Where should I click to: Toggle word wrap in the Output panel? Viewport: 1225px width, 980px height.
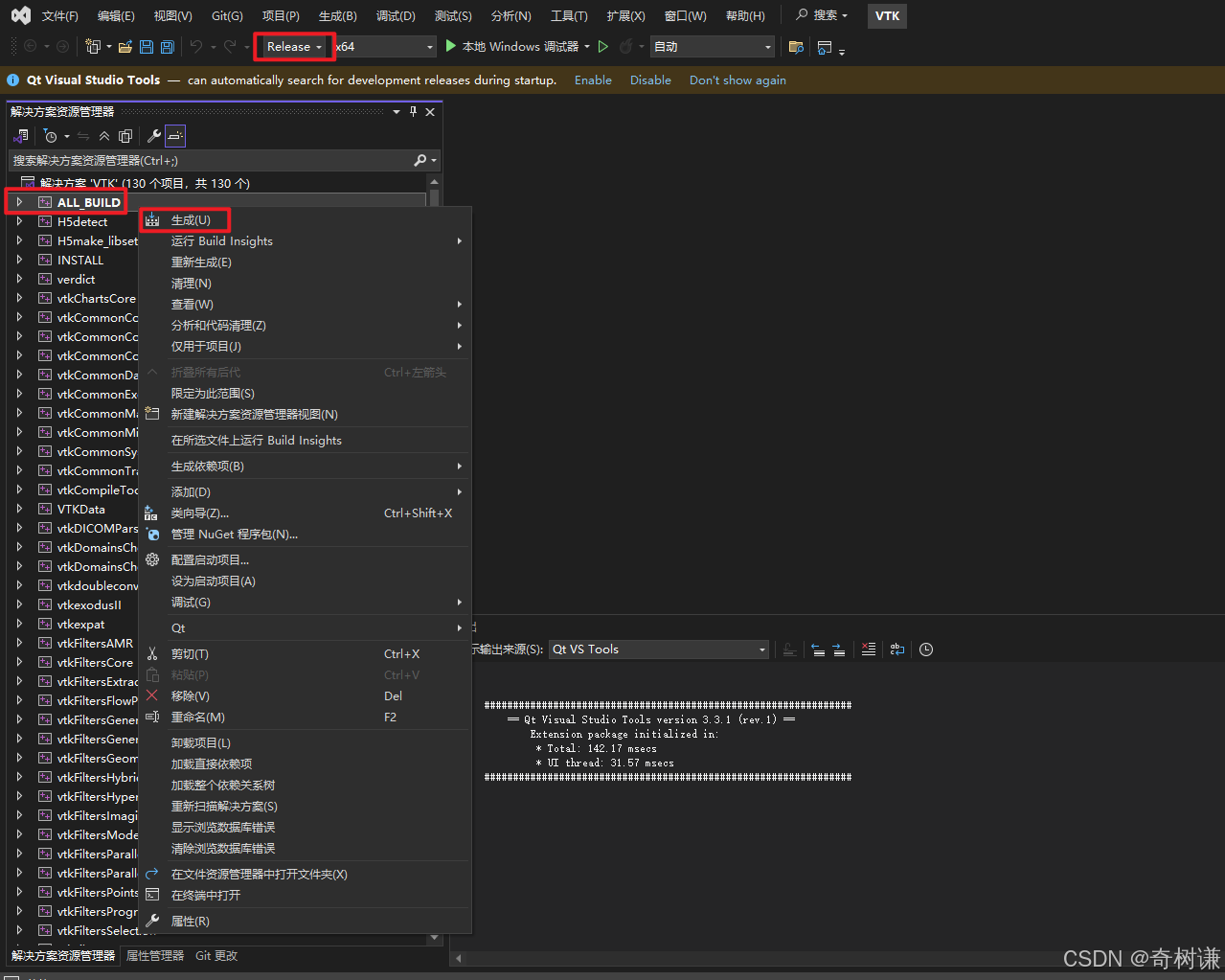click(x=896, y=650)
